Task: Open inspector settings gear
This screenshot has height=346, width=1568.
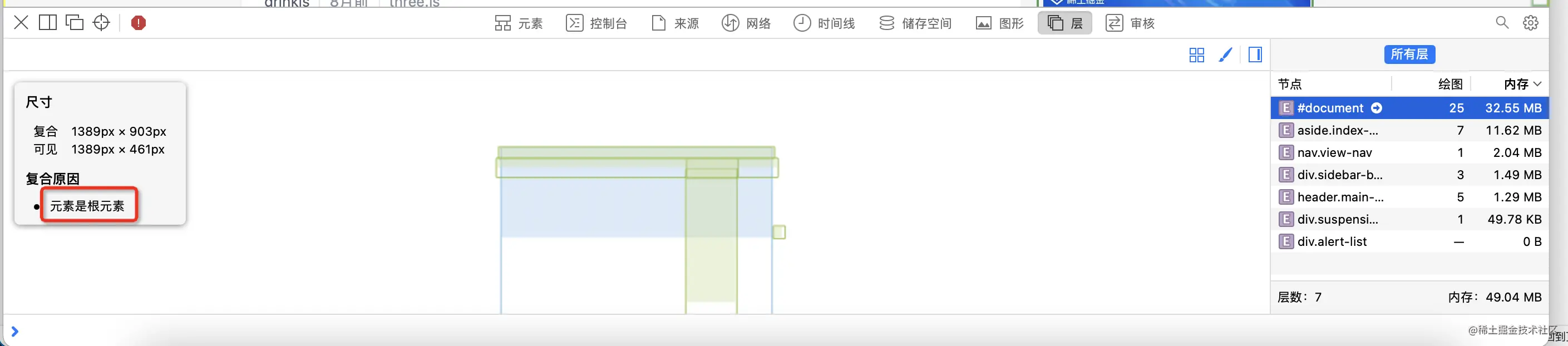Action: 1531,23
